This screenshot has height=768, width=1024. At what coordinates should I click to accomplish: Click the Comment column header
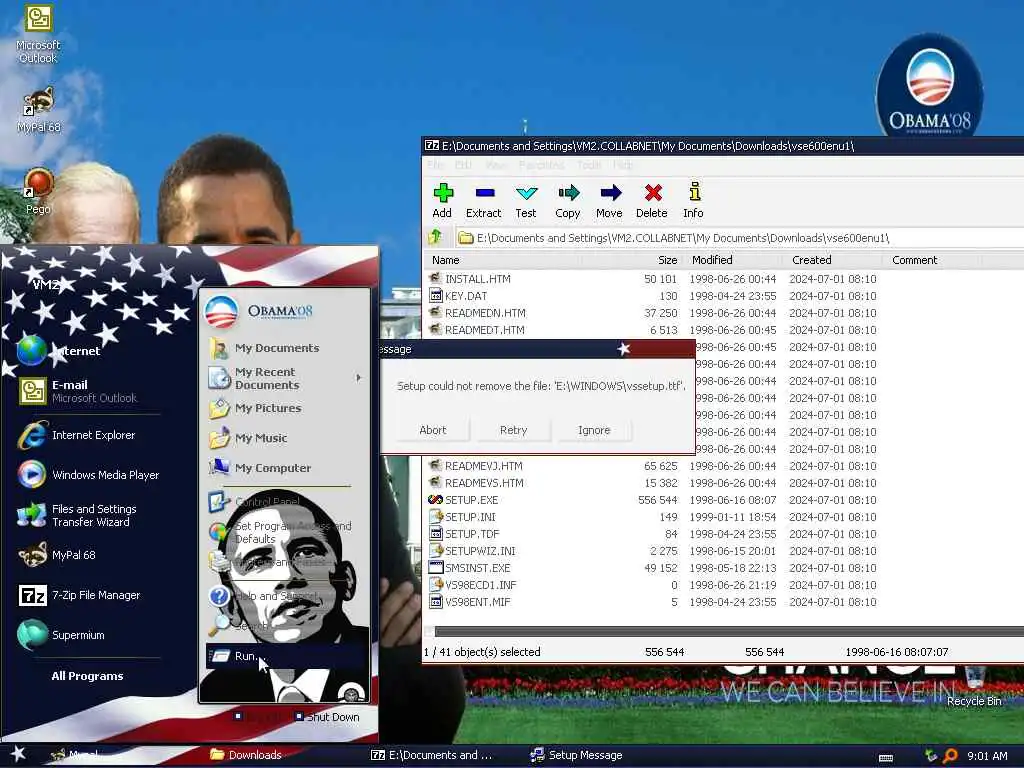click(x=934, y=260)
